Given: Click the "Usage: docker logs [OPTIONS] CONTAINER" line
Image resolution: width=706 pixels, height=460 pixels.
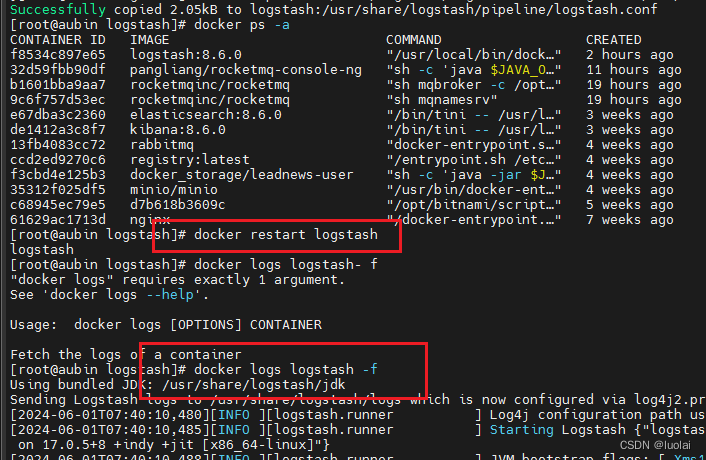Looking at the screenshot, I should point(166,325).
